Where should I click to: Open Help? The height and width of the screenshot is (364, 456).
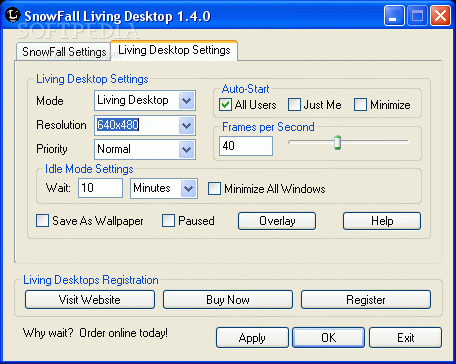(x=382, y=221)
